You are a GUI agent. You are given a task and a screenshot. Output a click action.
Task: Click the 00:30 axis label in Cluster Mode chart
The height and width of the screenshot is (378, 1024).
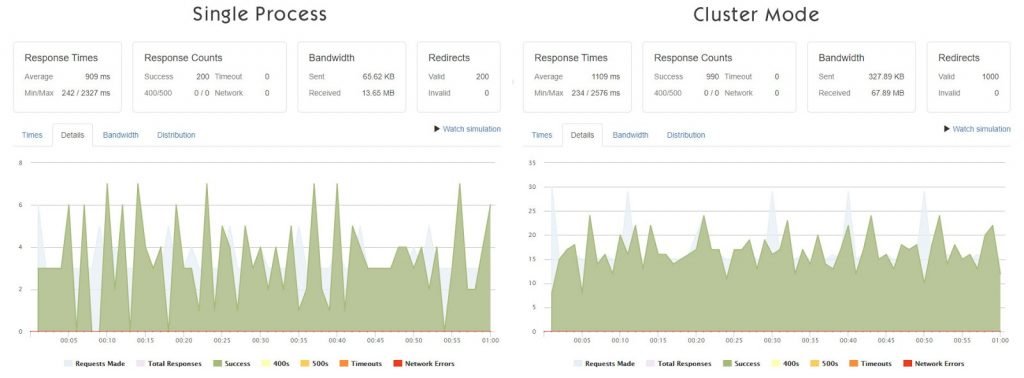click(x=772, y=341)
